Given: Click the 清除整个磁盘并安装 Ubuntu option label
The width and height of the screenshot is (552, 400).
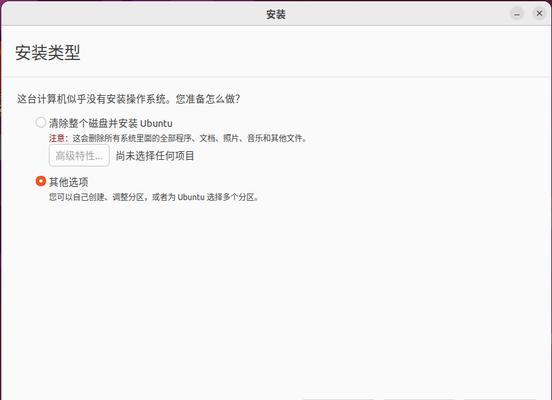Looking at the screenshot, I should point(111,123).
